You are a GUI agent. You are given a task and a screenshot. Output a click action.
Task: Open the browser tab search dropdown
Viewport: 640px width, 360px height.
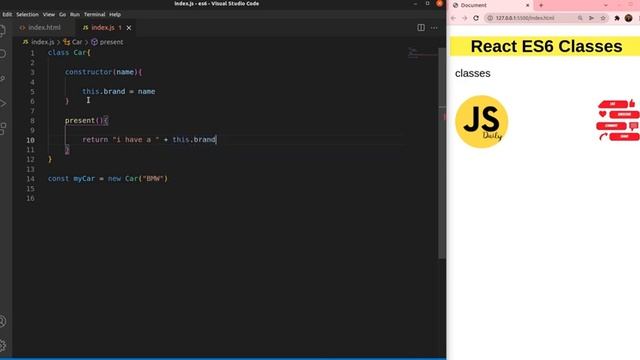coord(606,5)
